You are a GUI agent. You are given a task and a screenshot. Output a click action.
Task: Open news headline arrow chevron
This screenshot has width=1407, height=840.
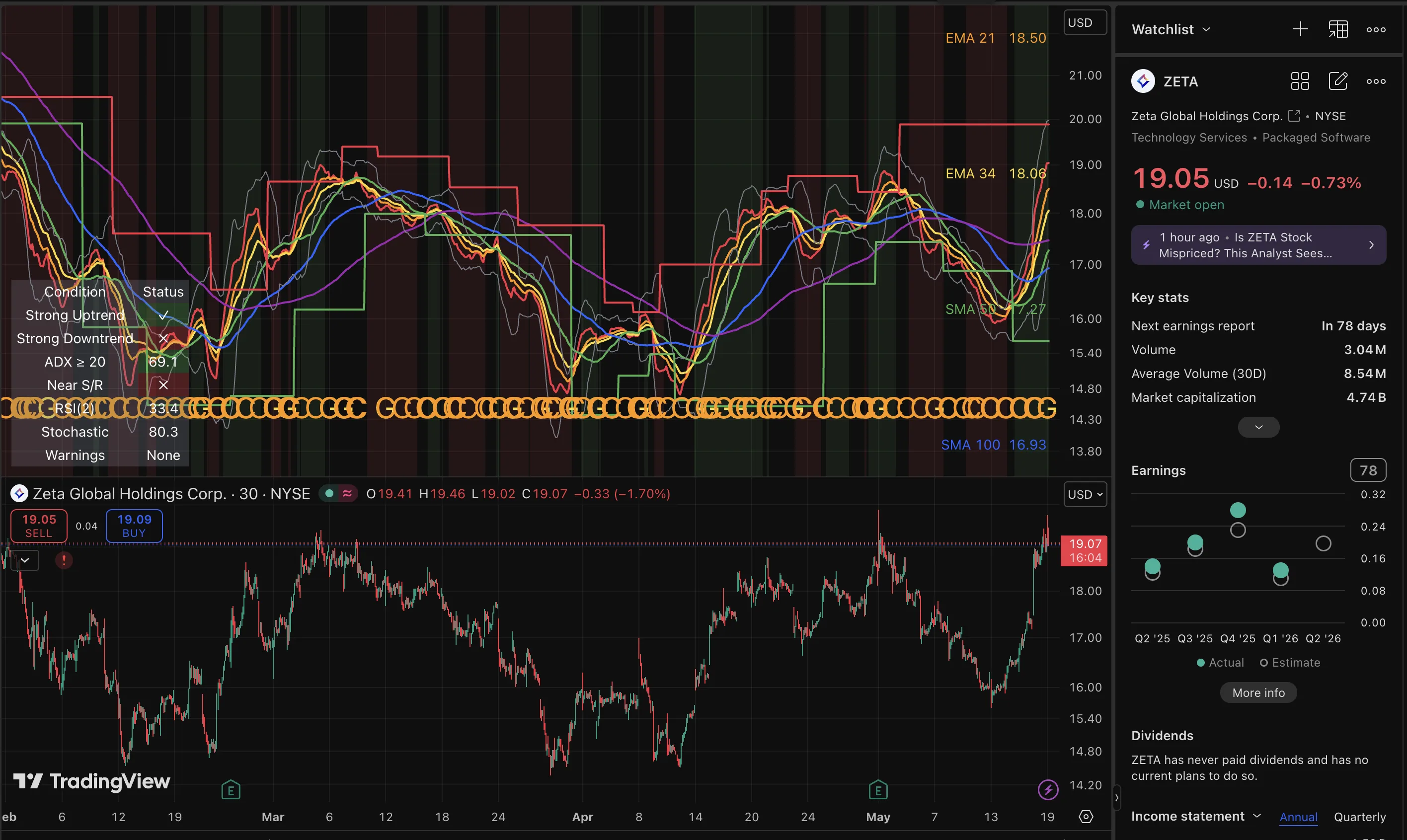tap(1371, 245)
